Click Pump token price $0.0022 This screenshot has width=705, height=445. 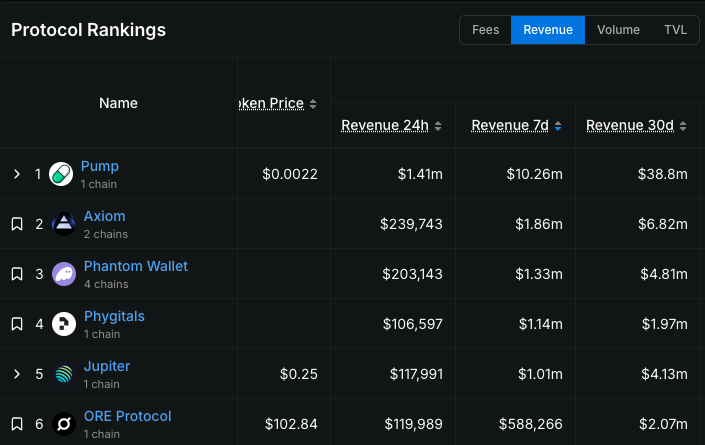(290, 174)
